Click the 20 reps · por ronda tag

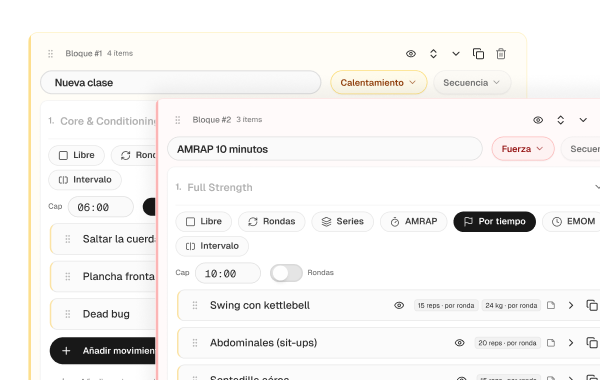[507, 343]
